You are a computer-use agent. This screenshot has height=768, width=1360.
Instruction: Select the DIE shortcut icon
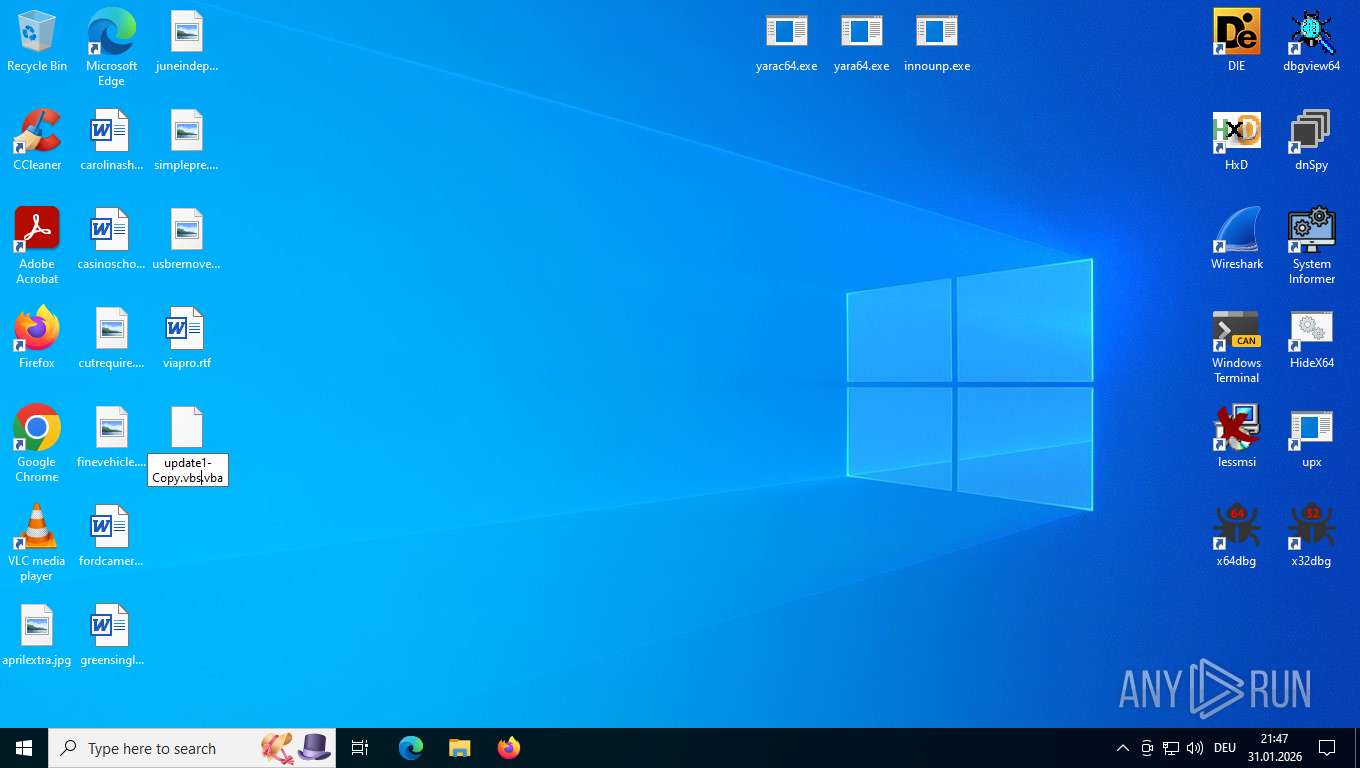(x=1237, y=42)
